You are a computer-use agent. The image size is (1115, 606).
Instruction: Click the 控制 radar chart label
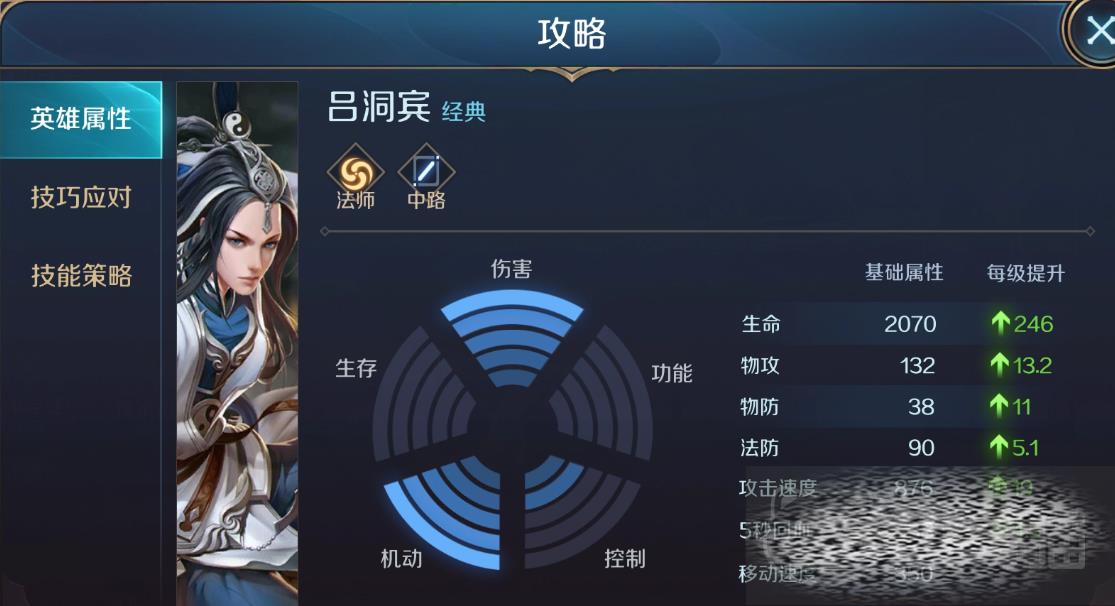click(x=624, y=558)
